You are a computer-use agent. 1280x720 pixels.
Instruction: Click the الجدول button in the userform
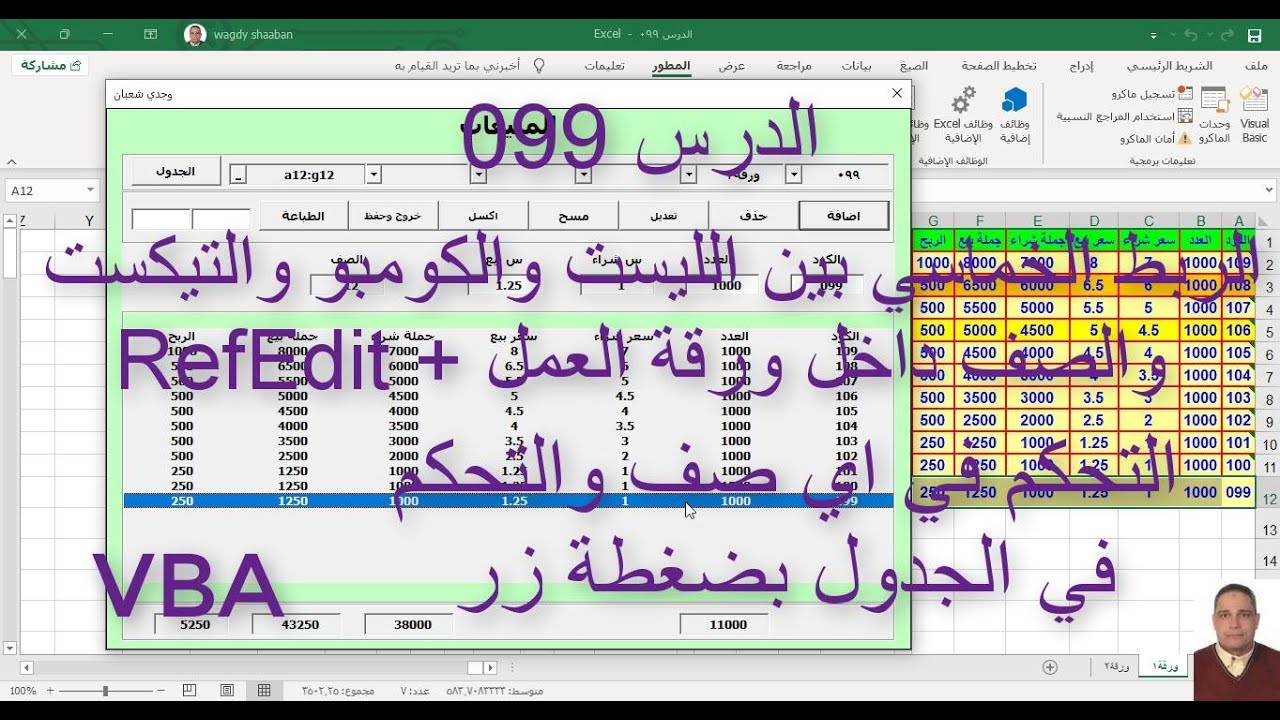tap(175, 171)
